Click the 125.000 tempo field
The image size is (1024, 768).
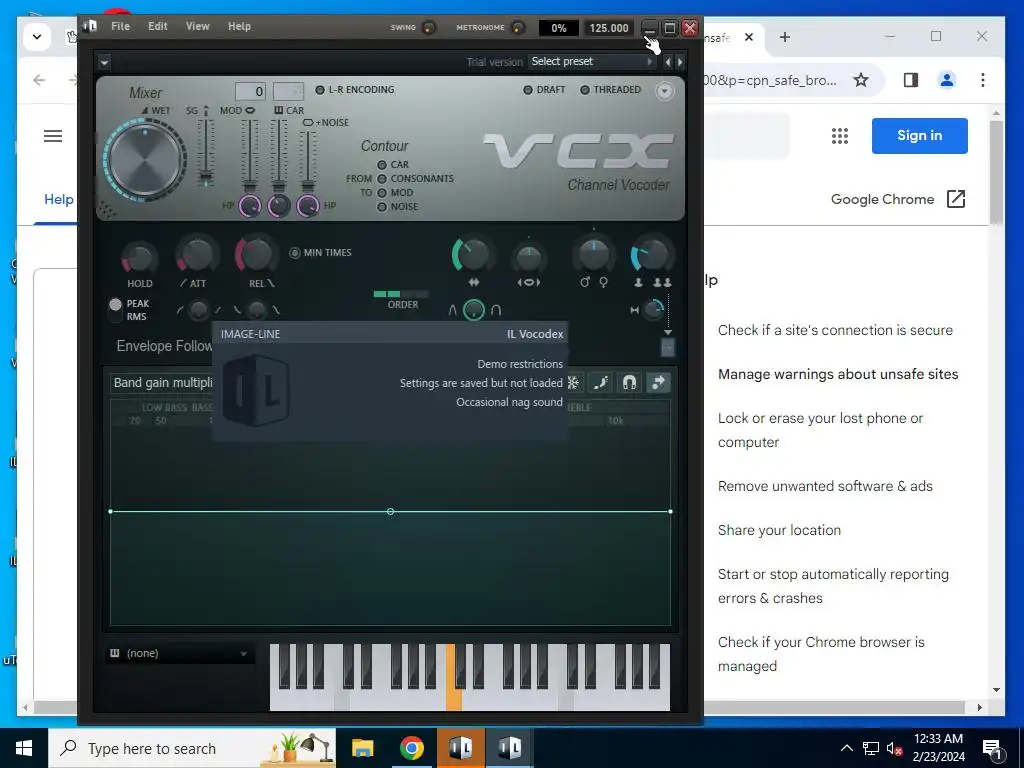pos(608,28)
